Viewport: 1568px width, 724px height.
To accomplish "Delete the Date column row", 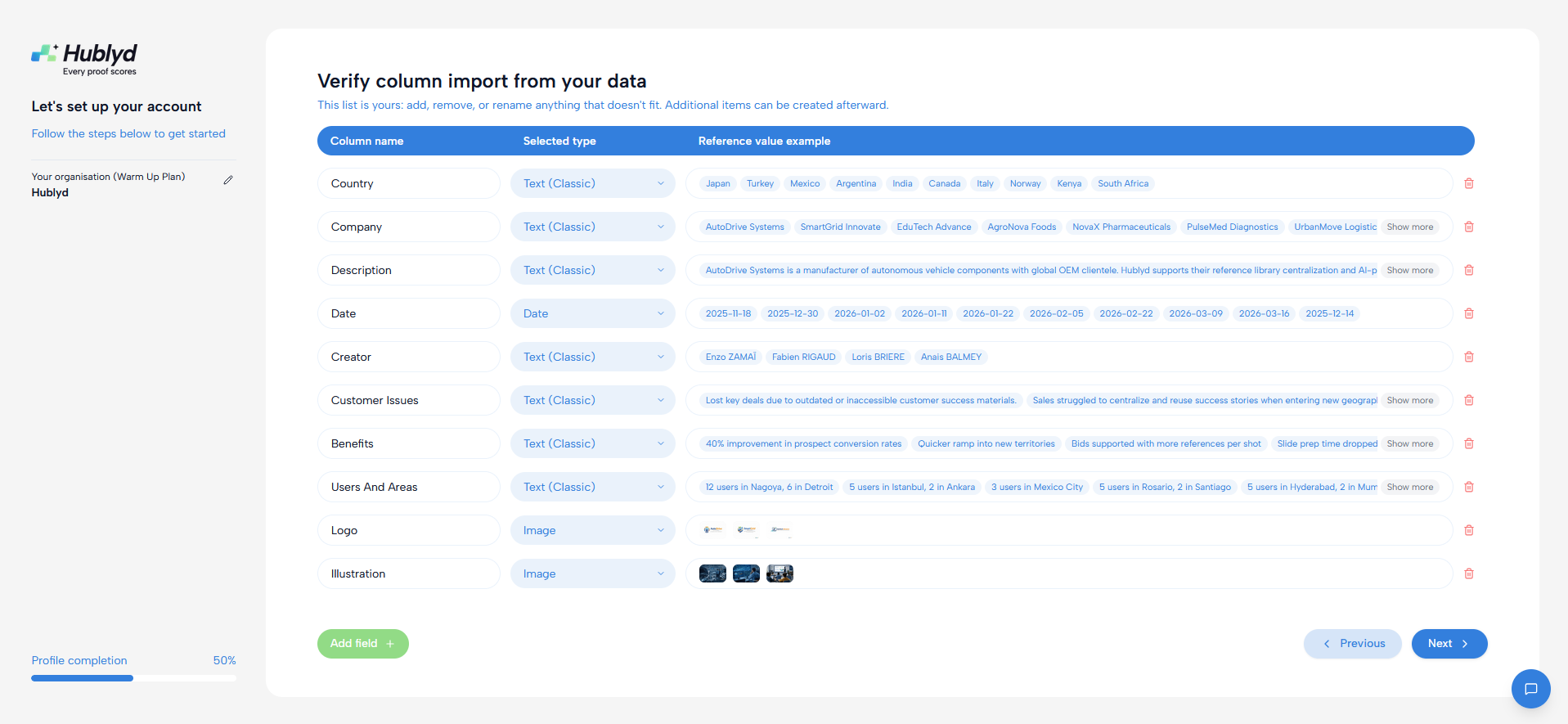I will point(1469,313).
